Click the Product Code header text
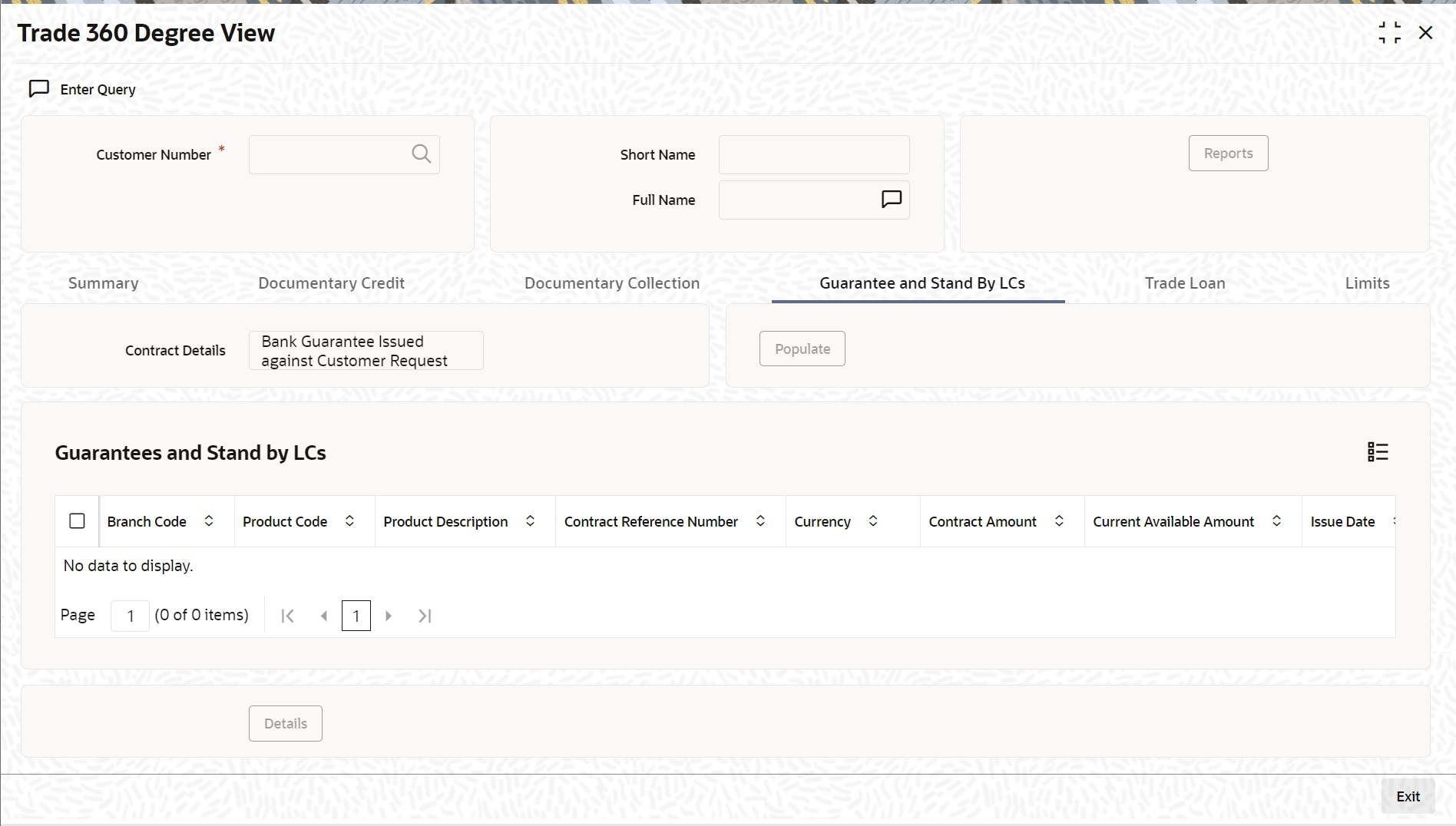Image resolution: width=1456 pixels, height=826 pixels. coord(285,522)
